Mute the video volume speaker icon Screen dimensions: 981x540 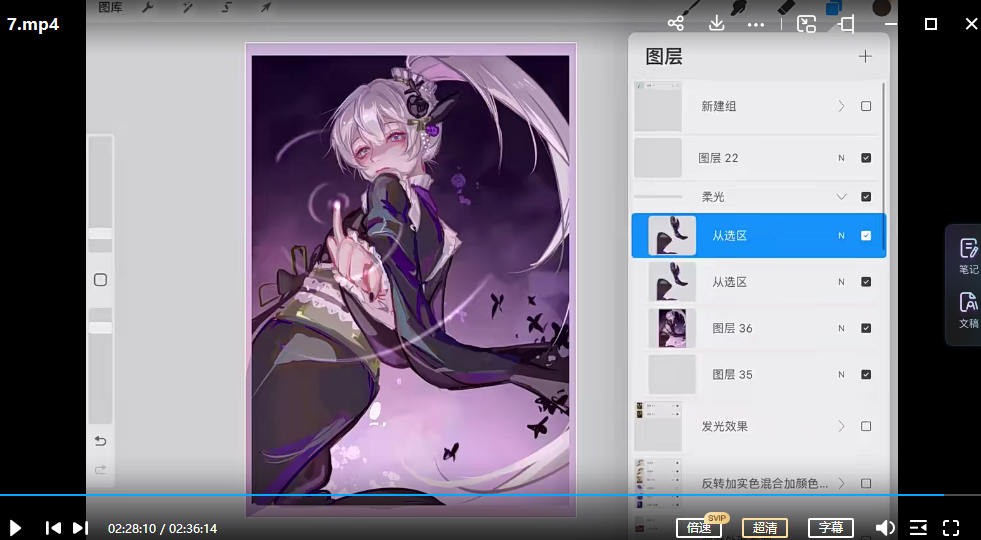coord(885,528)
